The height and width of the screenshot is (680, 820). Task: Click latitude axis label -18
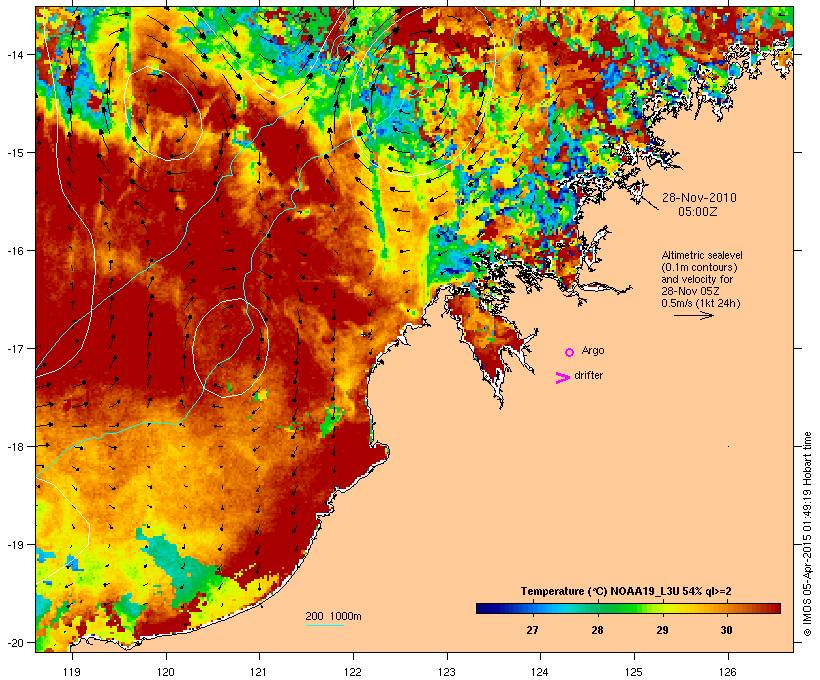14,446
